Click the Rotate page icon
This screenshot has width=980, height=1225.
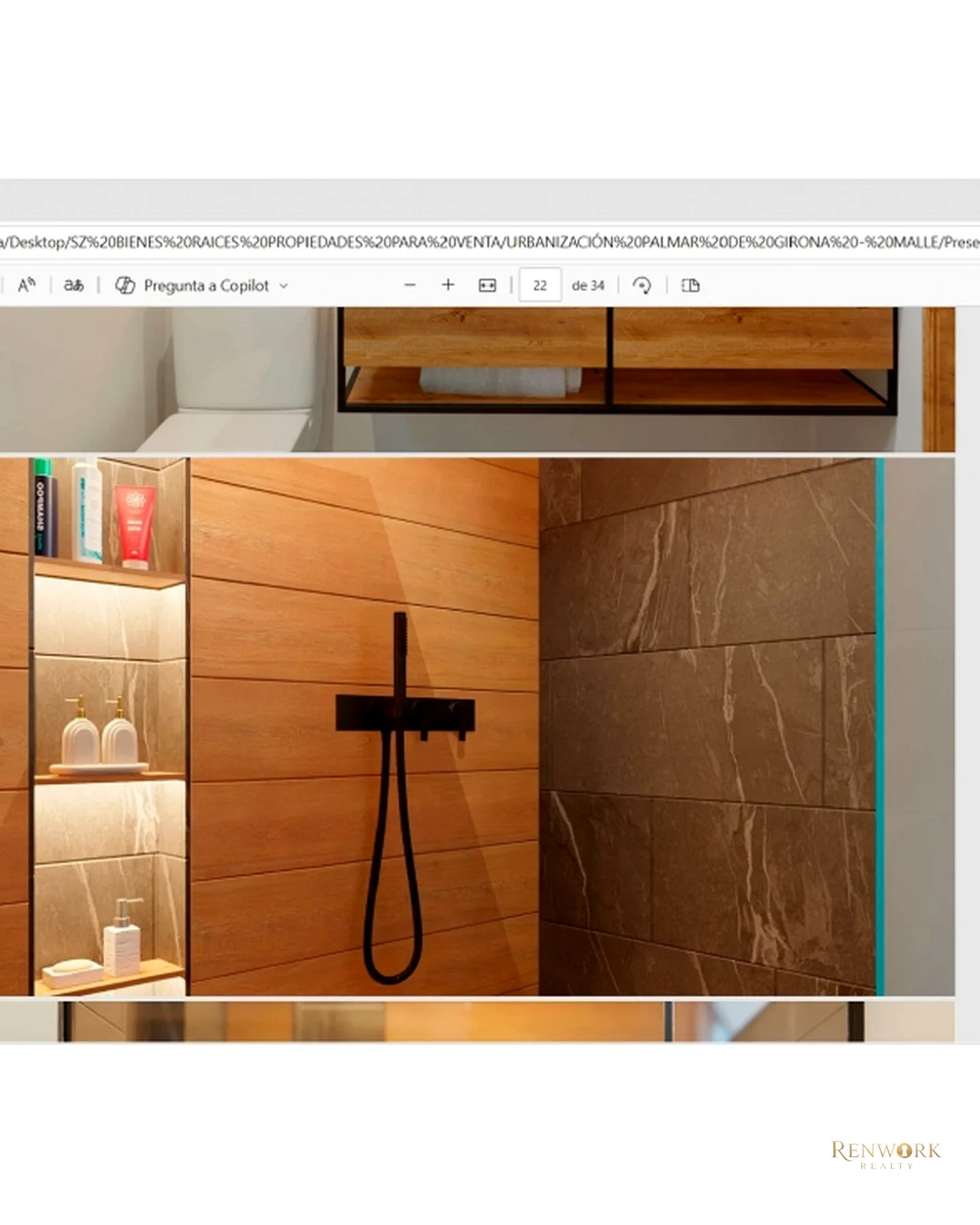point(642,285)
